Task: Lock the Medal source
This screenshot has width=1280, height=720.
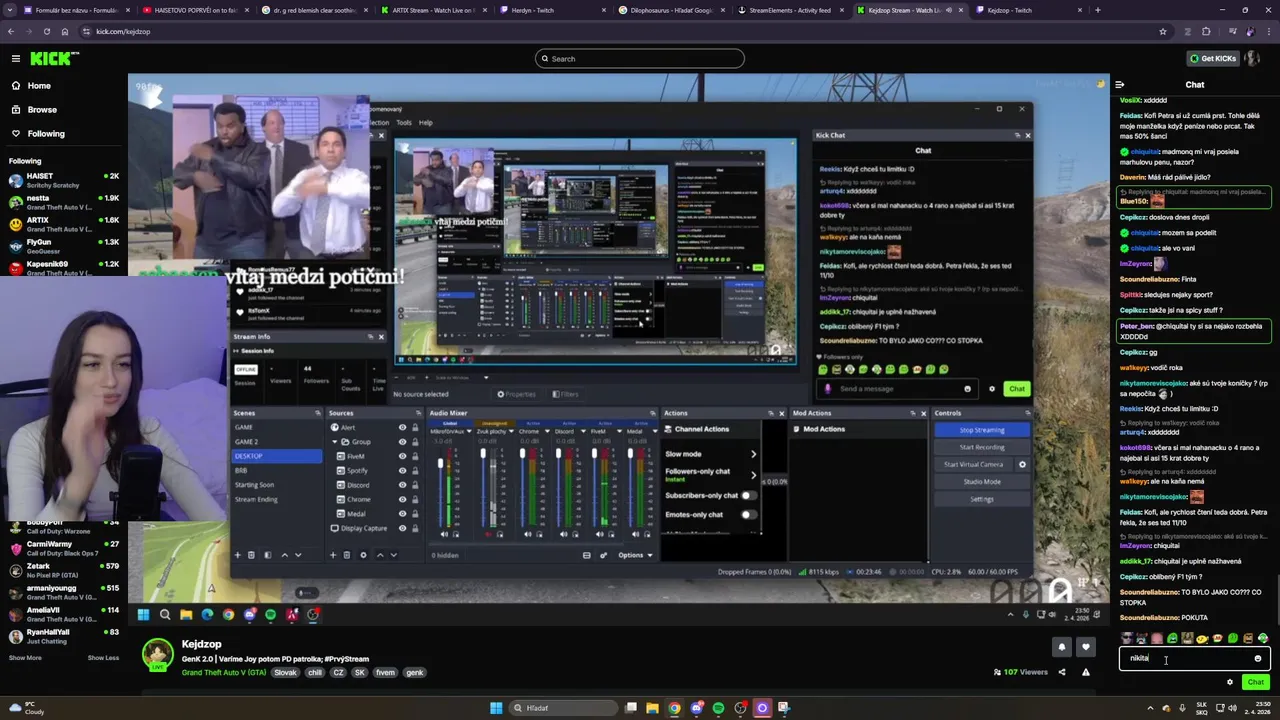Action: pyautogui.click(x=415, y=513)
